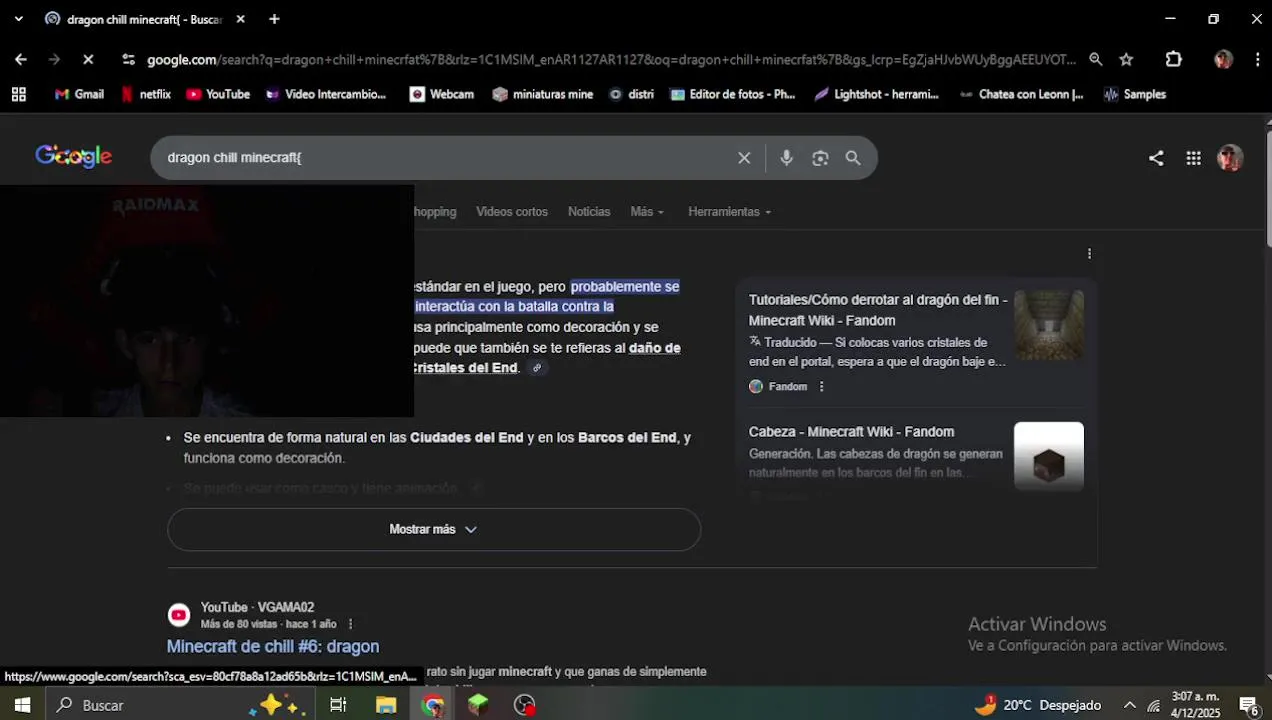
Task: Open Chrome from taskbar
Action: tap(432, 705)
